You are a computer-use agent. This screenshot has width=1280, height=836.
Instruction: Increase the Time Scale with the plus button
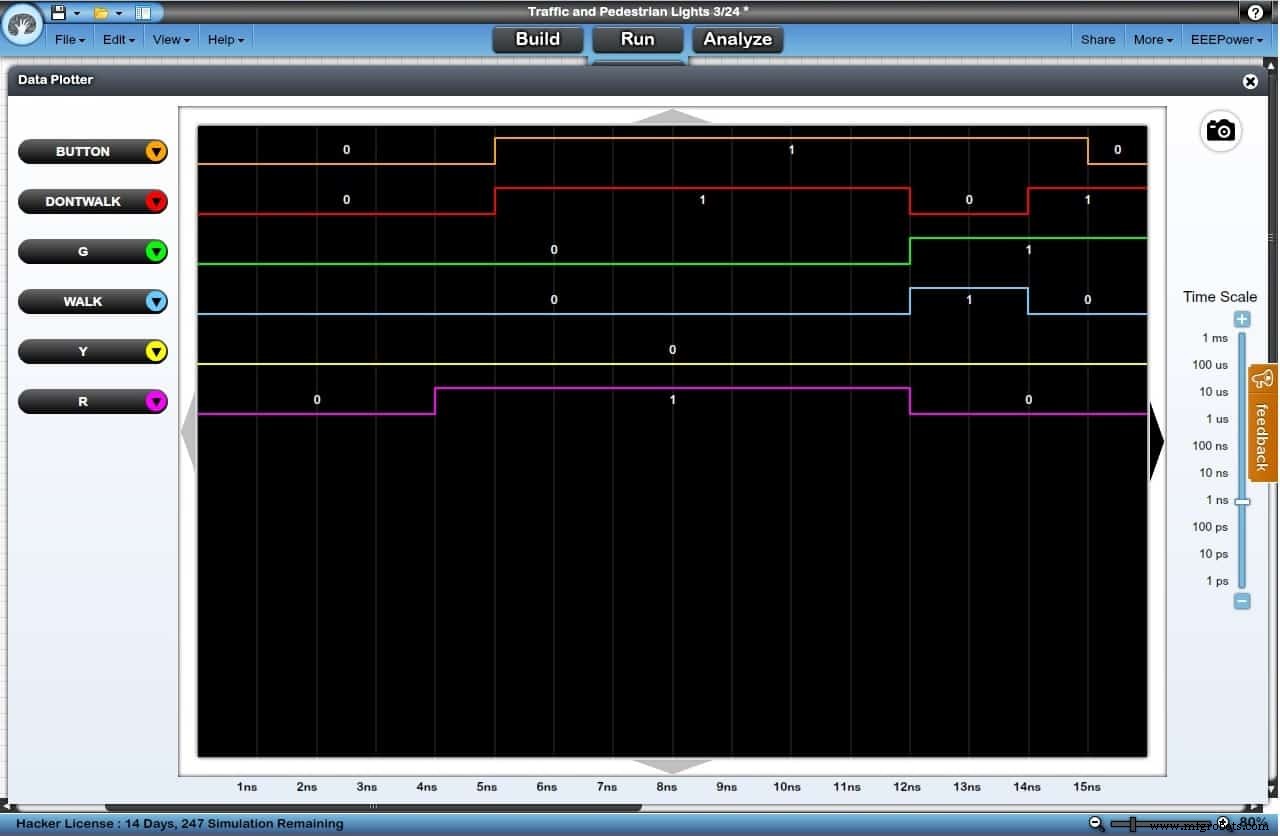tap(1242, 318)
